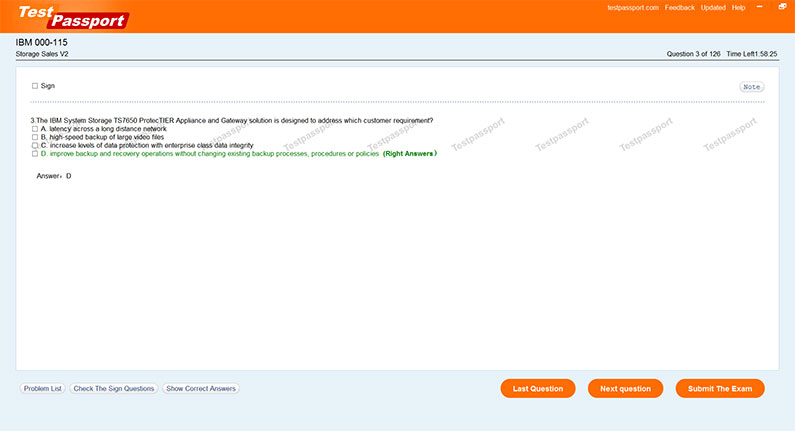Advance using the Next question button
The image size is (795, 431).
pyautogui.click(x=625, y=388)
